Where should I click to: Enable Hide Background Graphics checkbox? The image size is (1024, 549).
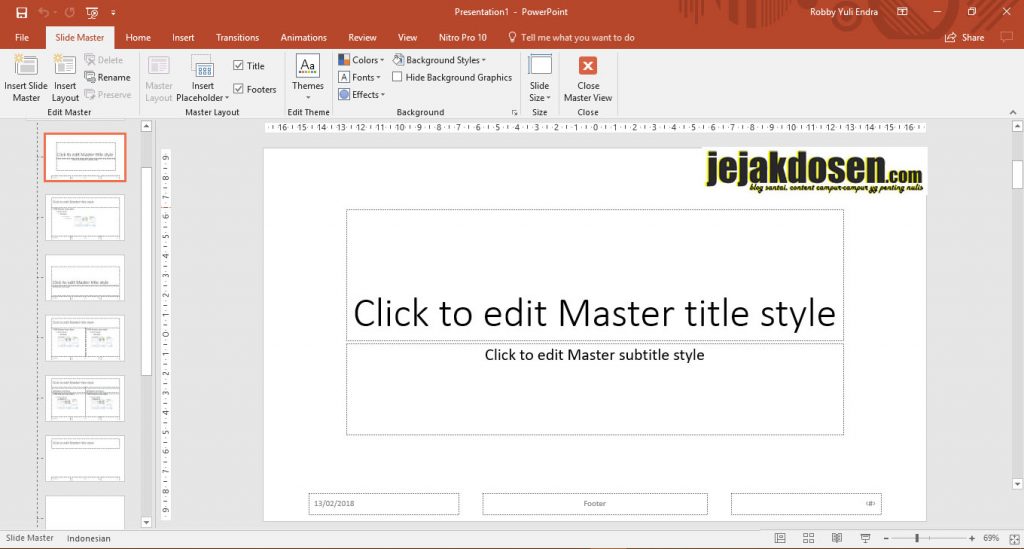tap(397, 77)
